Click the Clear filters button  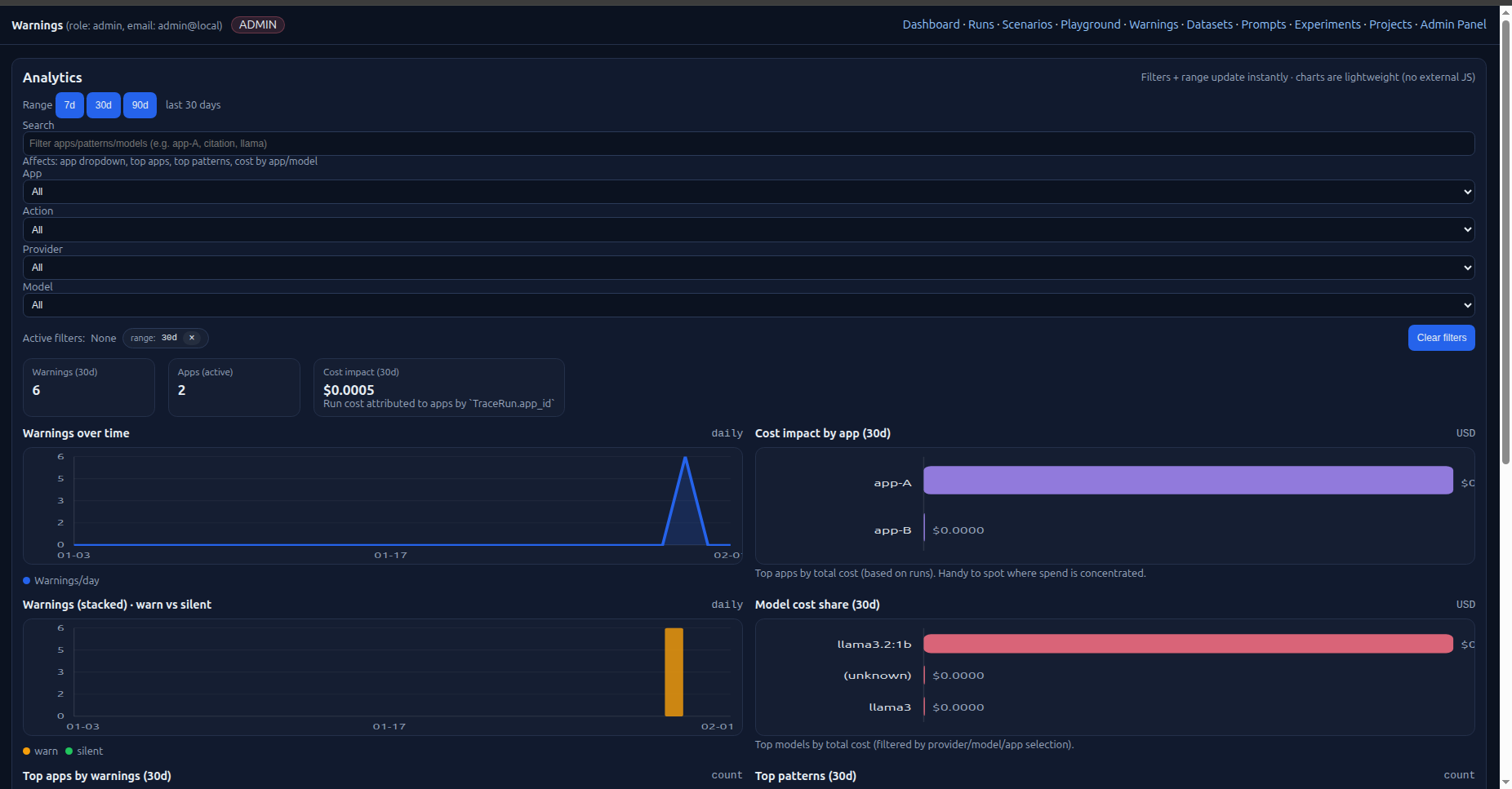point(1441,338)
